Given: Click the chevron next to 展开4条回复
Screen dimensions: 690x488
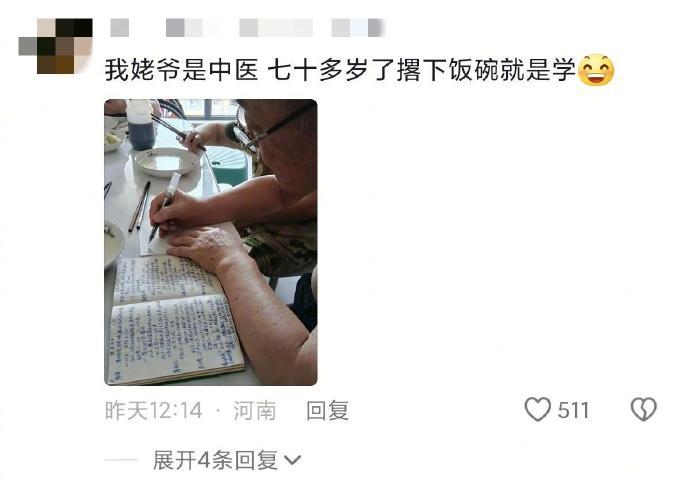Looking at the screenshot, I should tap(293, 460).
